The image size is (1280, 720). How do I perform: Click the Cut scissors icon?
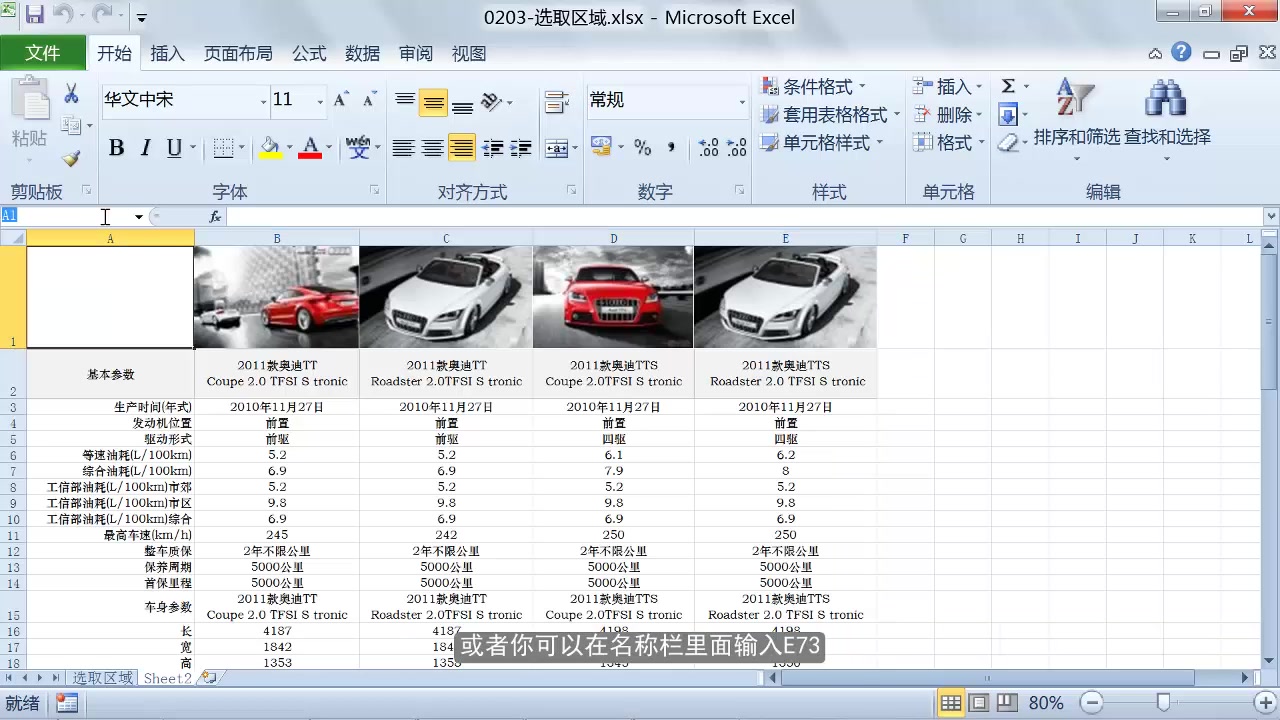tap(71, 94)
